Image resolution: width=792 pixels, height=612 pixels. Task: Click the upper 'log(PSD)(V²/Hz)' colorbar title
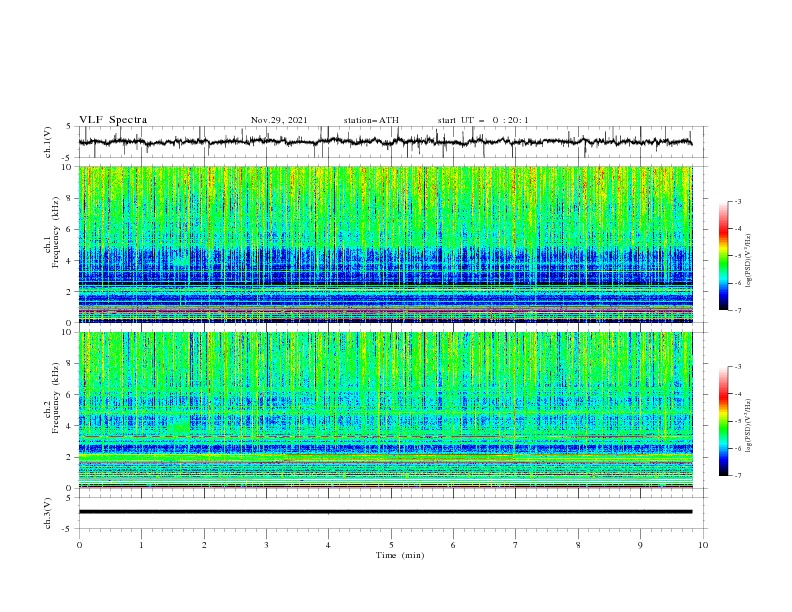click(x=749, y=261)
